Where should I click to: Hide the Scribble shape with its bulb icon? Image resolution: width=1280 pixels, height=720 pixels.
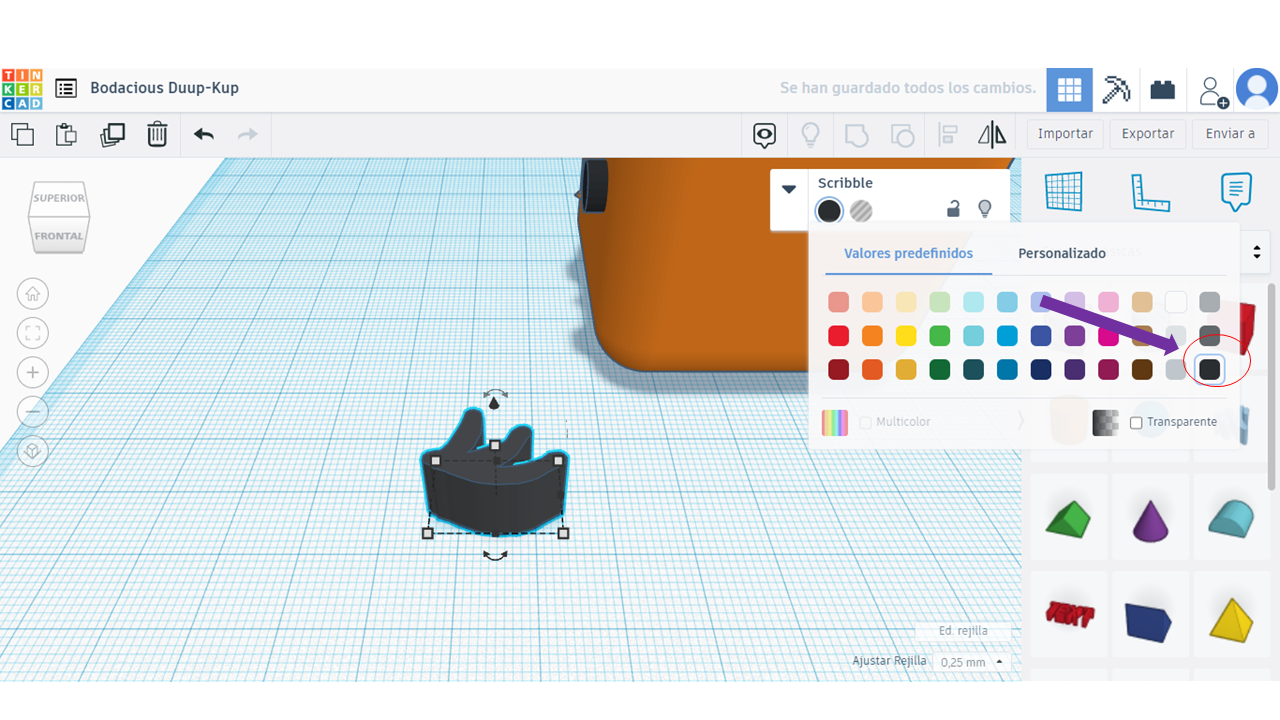(x=984, y=208)
